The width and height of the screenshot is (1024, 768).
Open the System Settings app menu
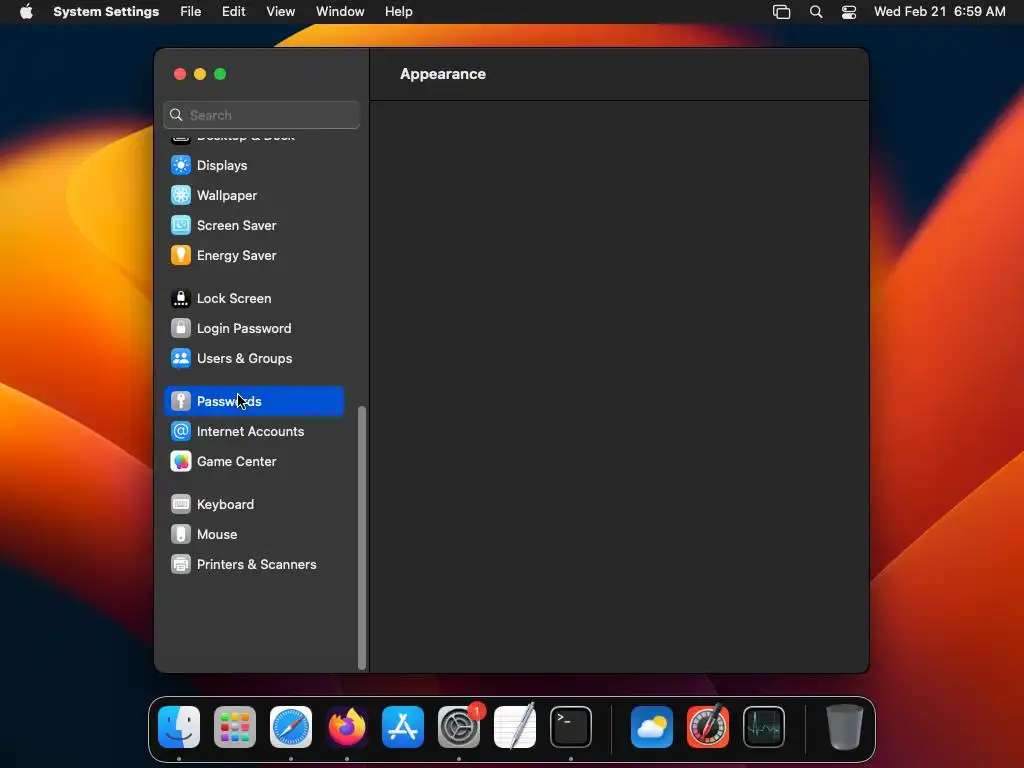(106, 12)
